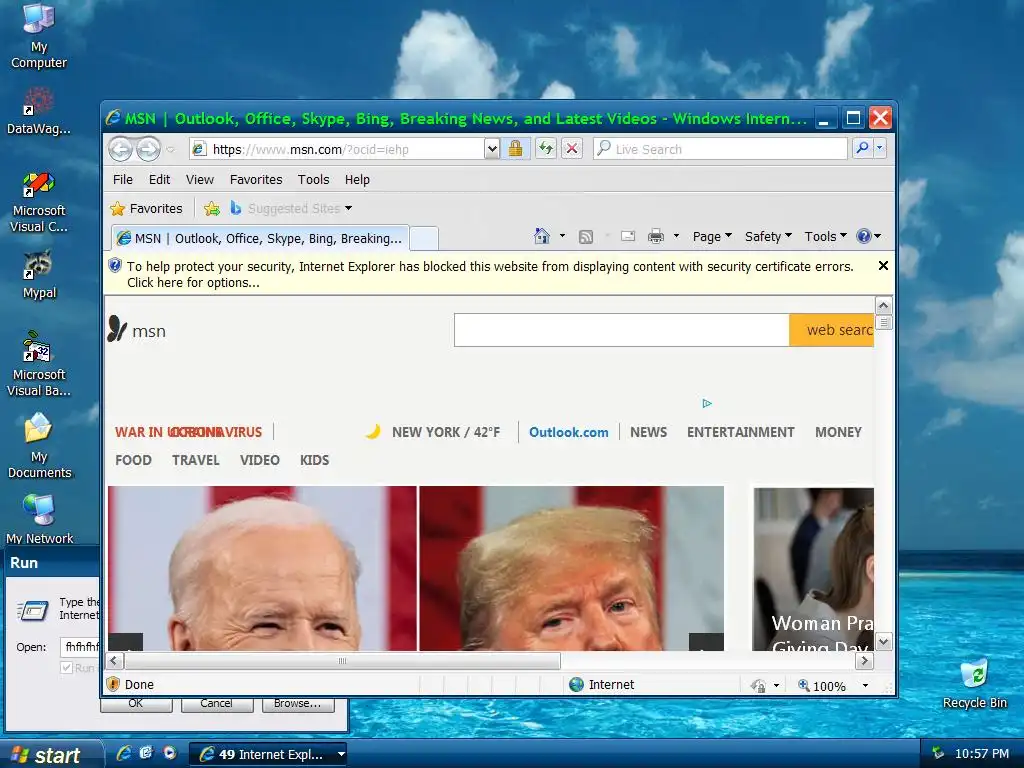Open the Safety command menu
1024x768 pixels.
tap(768, 236)
